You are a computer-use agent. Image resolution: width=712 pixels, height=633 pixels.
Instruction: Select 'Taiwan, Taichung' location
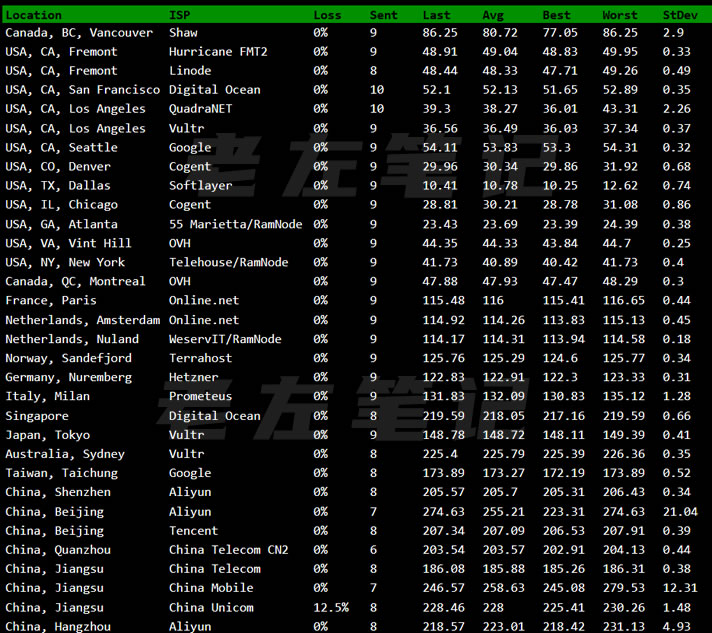pos(61,473)
